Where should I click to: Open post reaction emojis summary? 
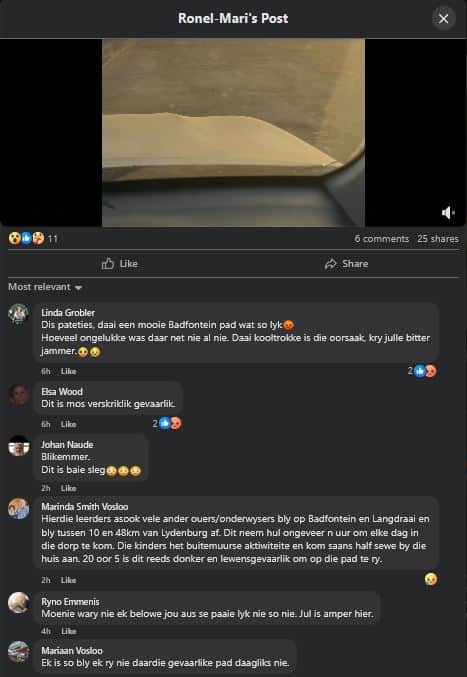point(33,238)
